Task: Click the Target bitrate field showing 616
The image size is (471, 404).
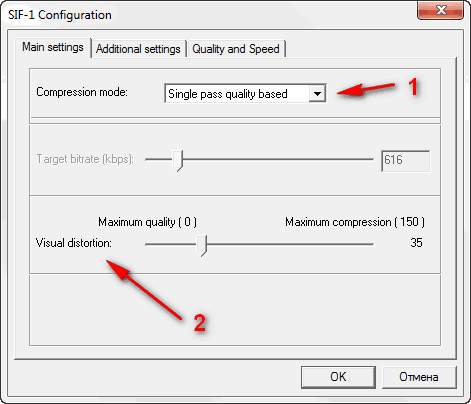Action: (x=405, y=161)
